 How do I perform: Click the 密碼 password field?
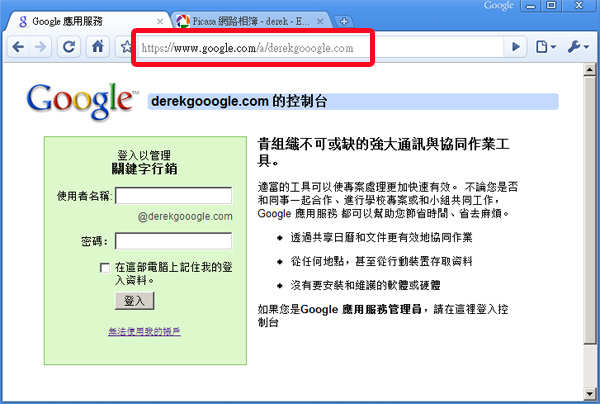173,241
